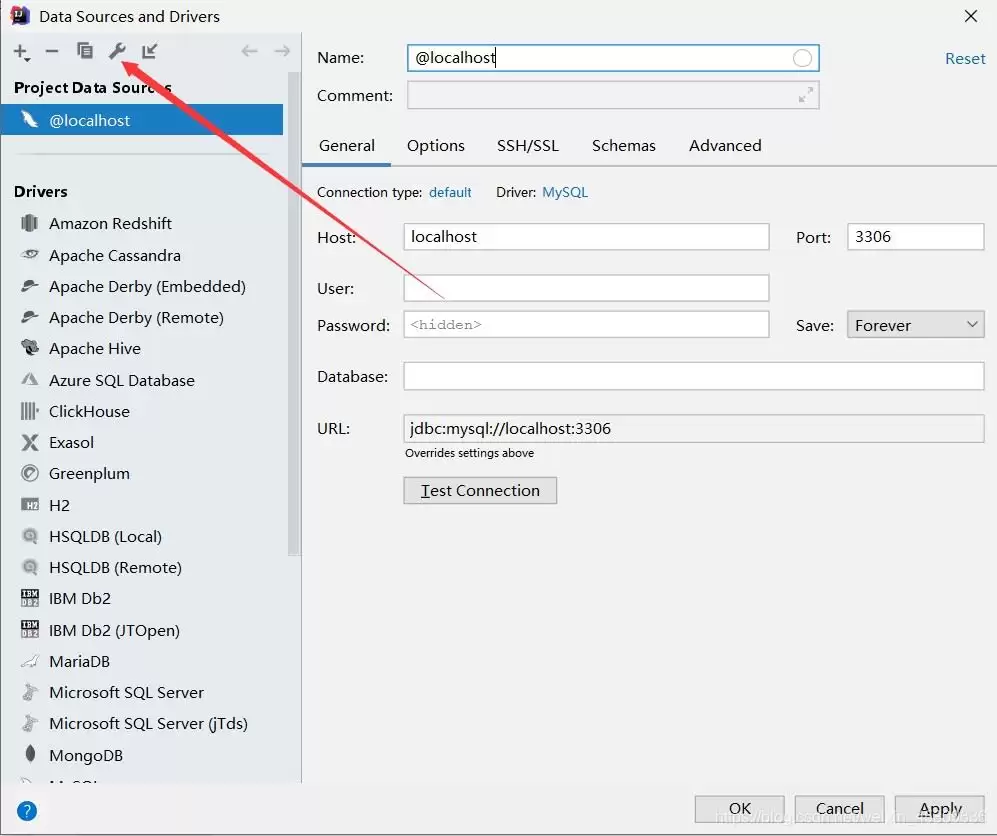This screenshot has width=997, height=836.
Task: Select the @localhost project data source
Action: (141, 120)
